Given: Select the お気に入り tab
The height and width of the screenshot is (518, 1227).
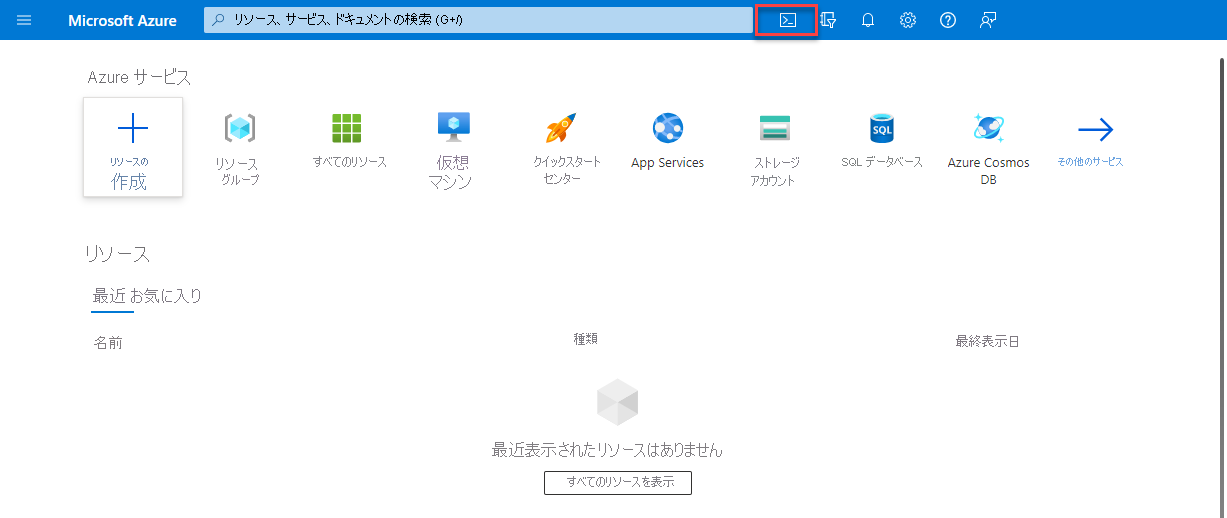Looking at the screenshot, I should click(166, 296).
